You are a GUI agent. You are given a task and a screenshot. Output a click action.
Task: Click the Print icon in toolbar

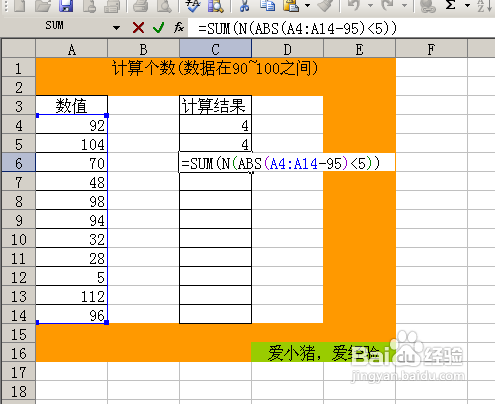point(140,5)
